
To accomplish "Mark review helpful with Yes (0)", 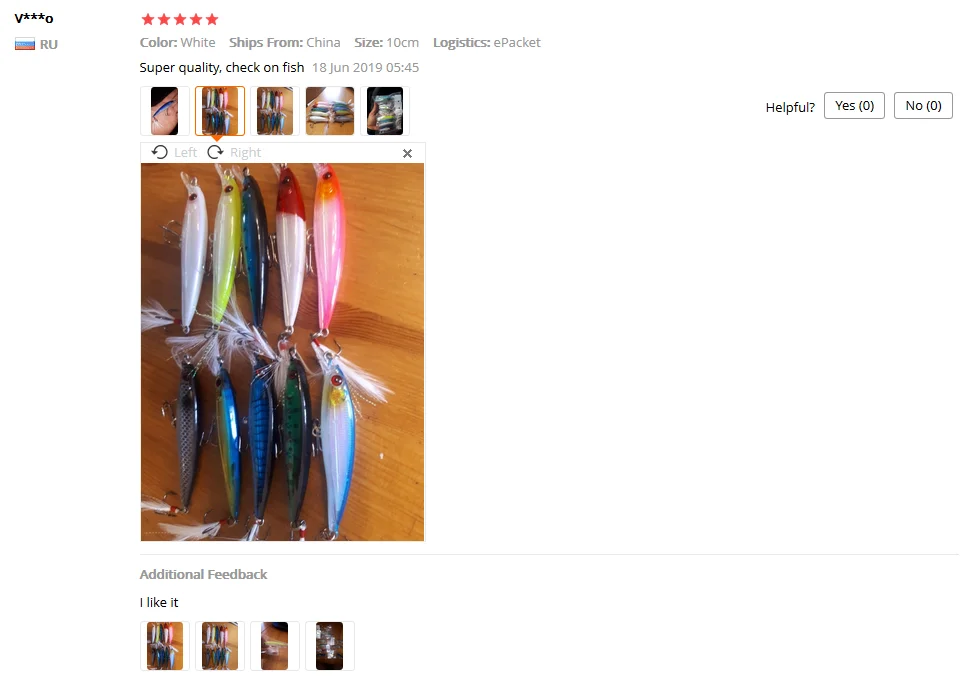I will pos(854,106).
